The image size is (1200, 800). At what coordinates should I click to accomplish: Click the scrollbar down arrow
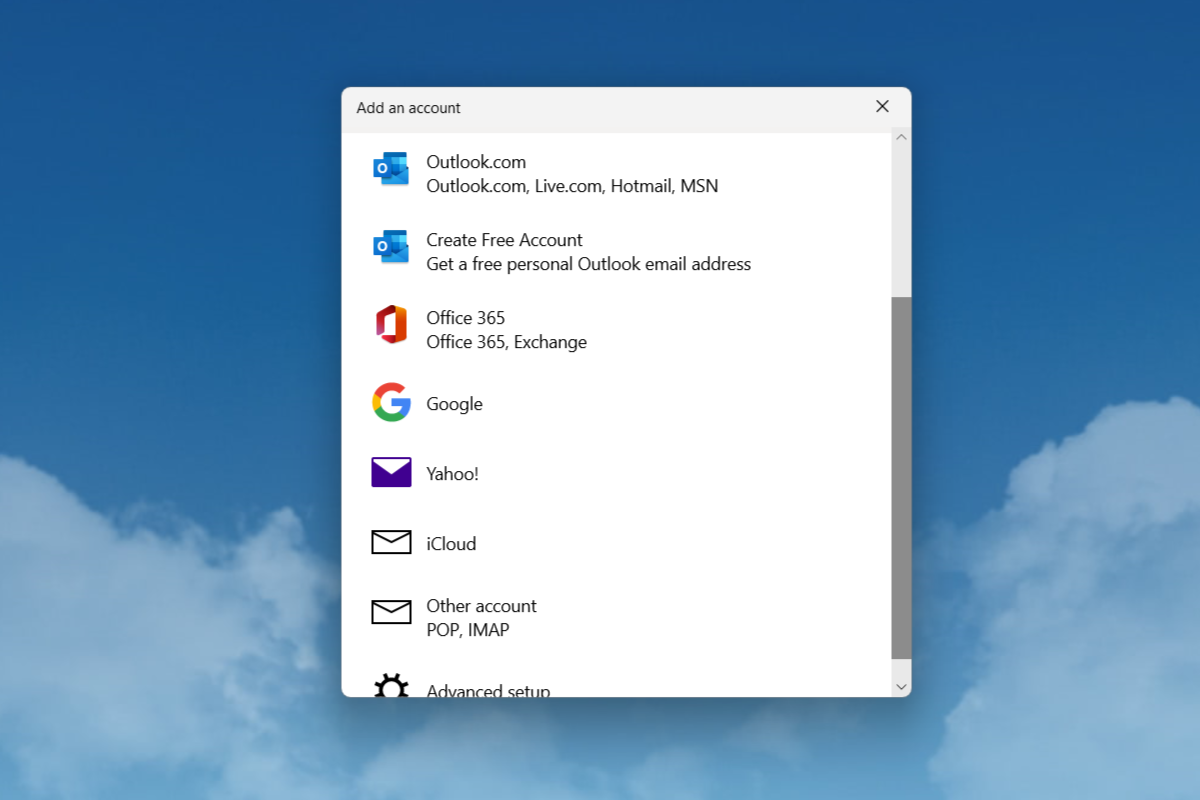(901, 687)
